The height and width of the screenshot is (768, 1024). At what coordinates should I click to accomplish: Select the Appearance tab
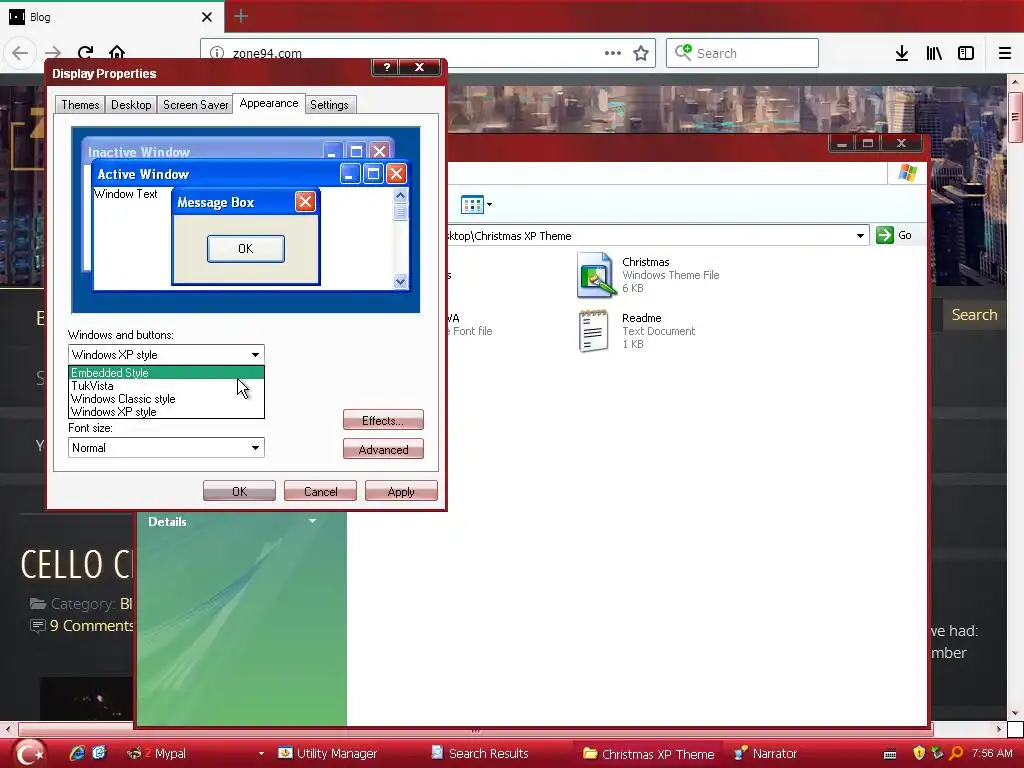pos(268,103)
